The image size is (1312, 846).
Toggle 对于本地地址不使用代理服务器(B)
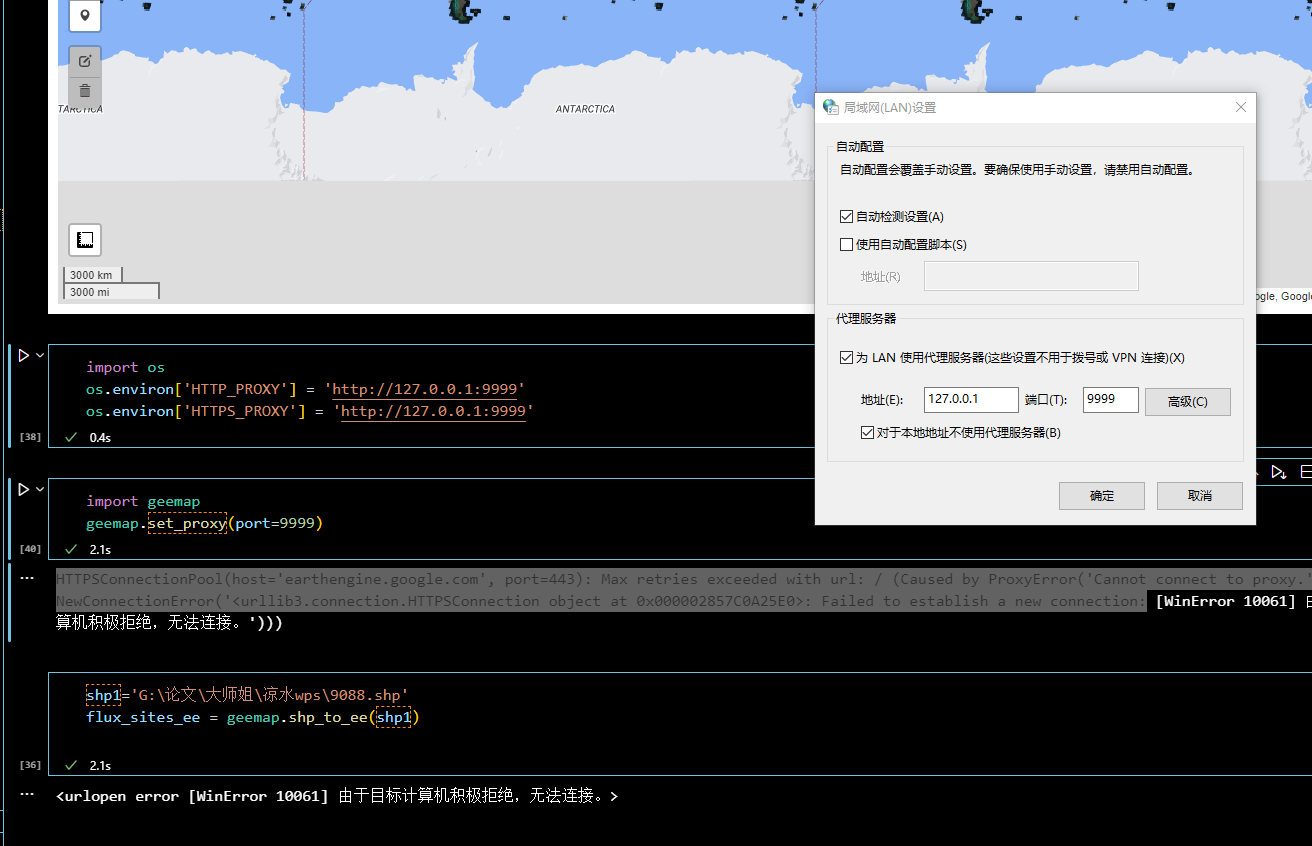(x=867, y=432)
